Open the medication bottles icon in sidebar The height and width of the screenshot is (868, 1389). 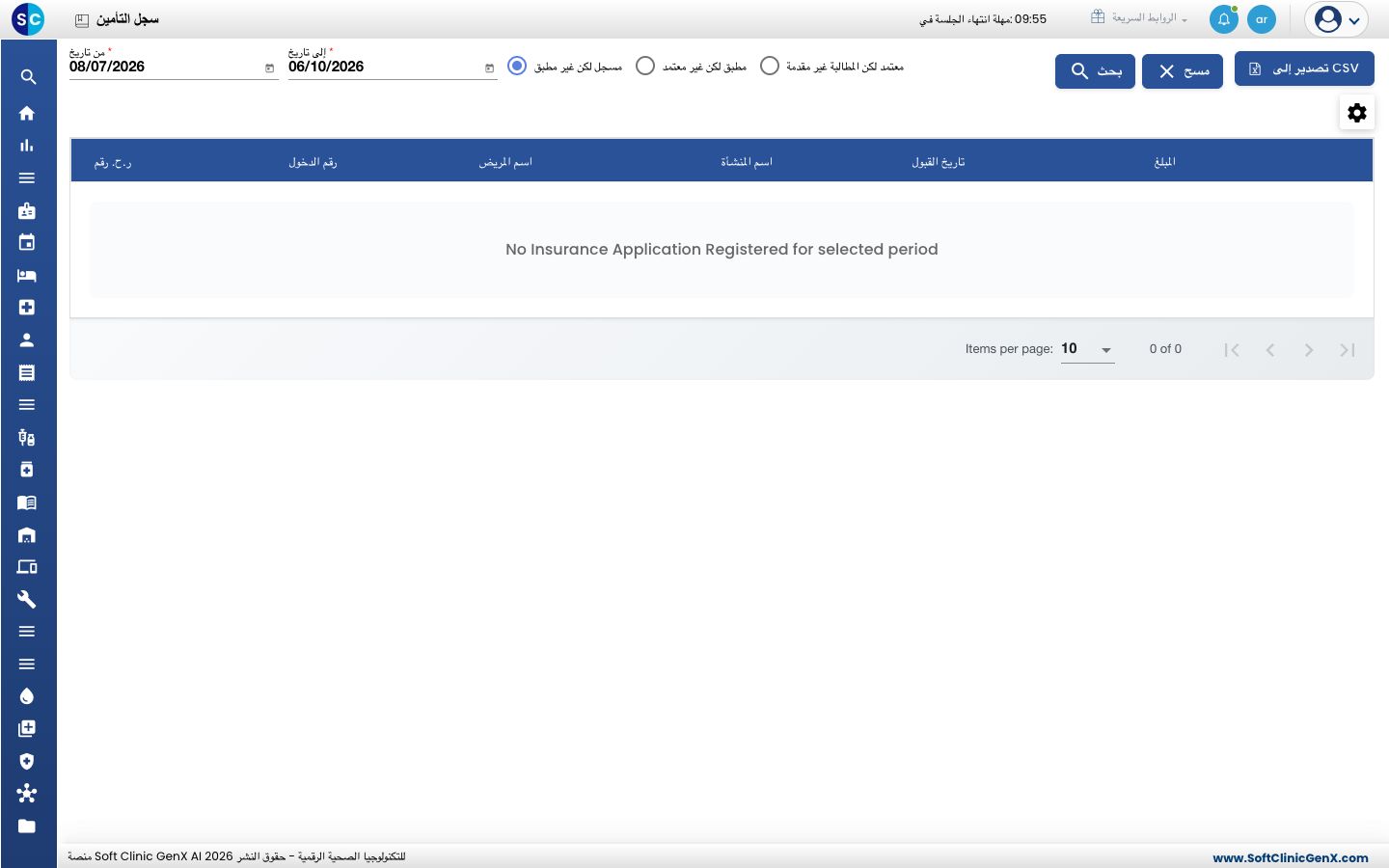[x=27, y=438]
